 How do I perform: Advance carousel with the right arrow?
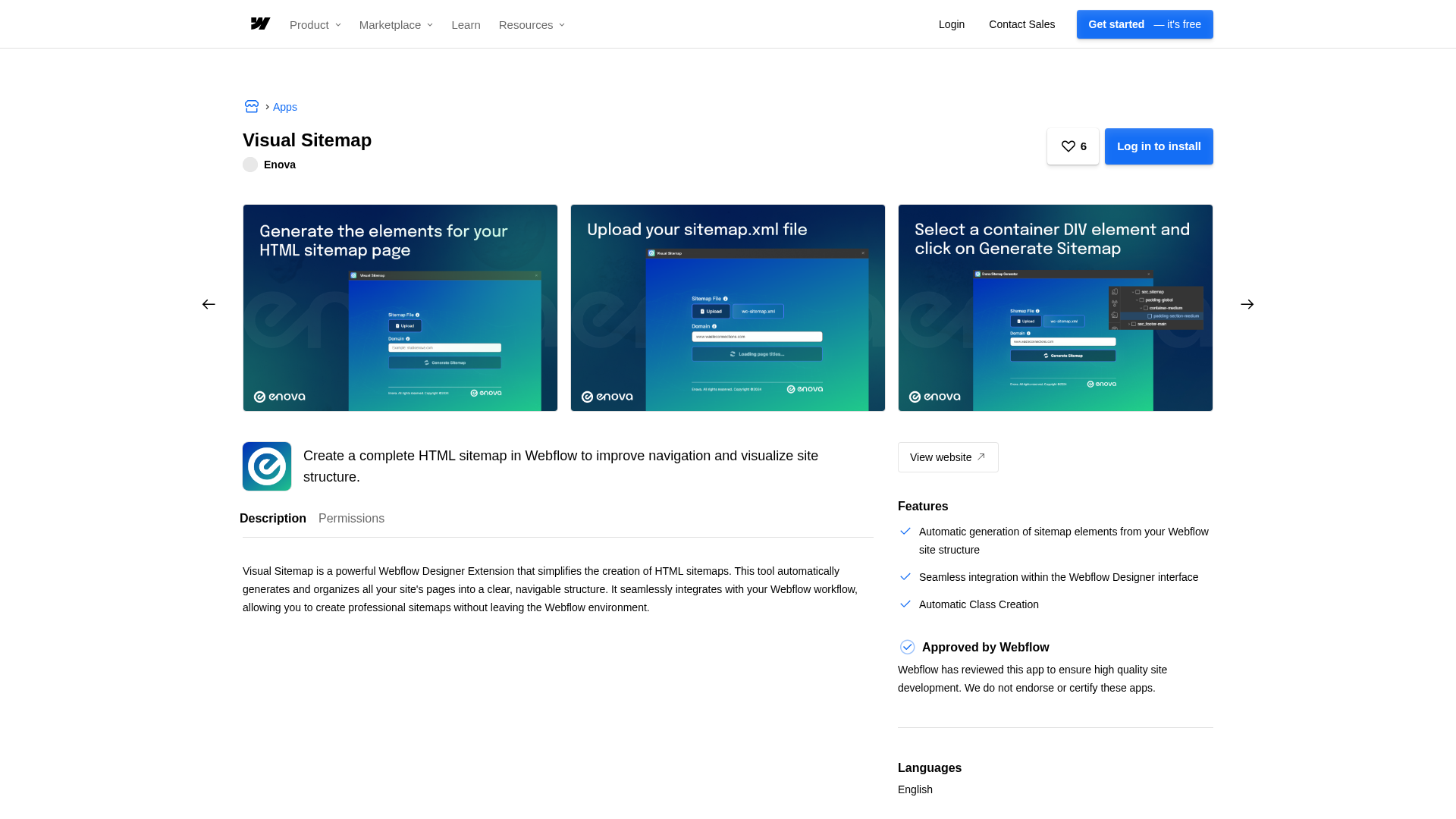(x=1247, y=305)
